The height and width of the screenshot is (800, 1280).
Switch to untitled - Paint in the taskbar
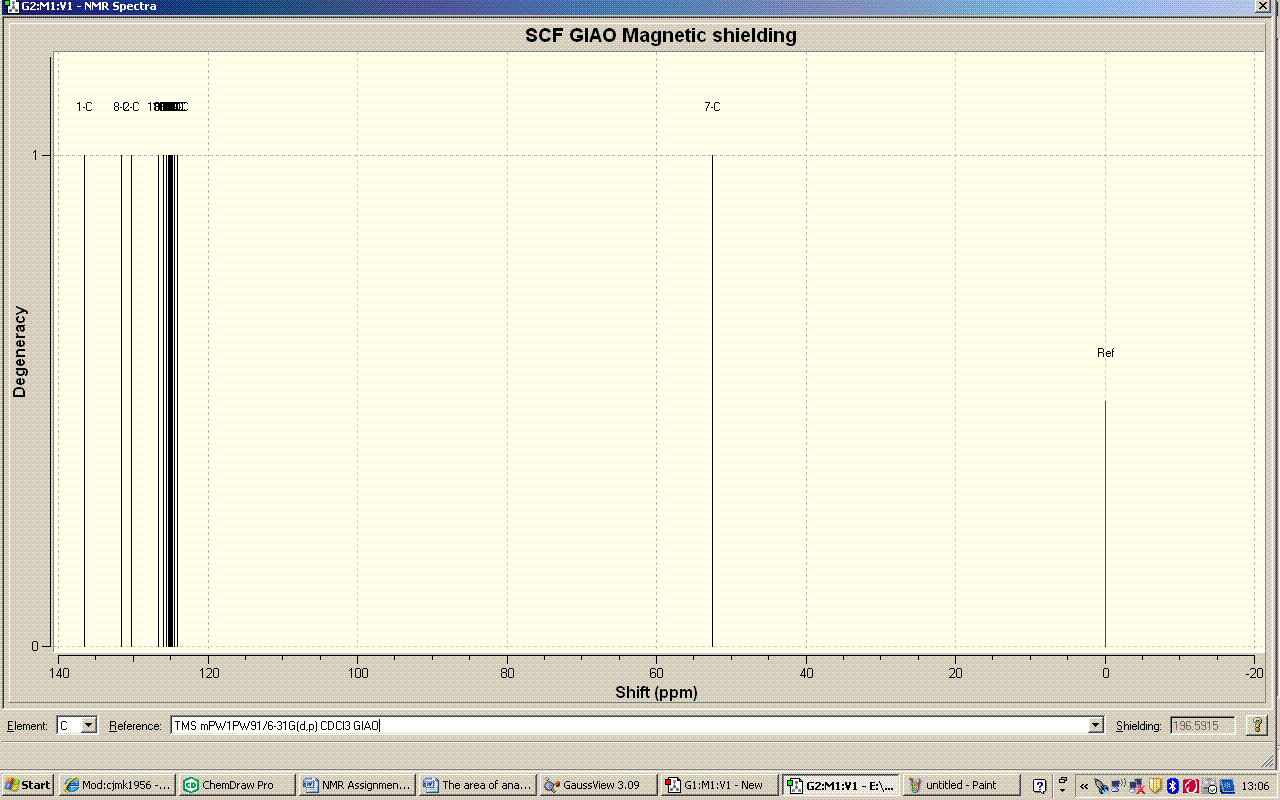coord(961,785)
